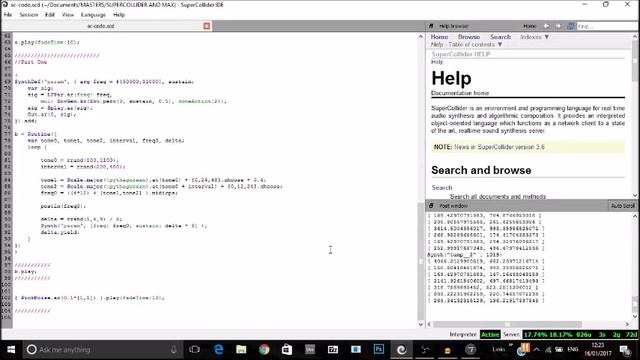Click the Help browser dock panel icon
This screenshot has height=360, width=640.
(x=431, y=26)
